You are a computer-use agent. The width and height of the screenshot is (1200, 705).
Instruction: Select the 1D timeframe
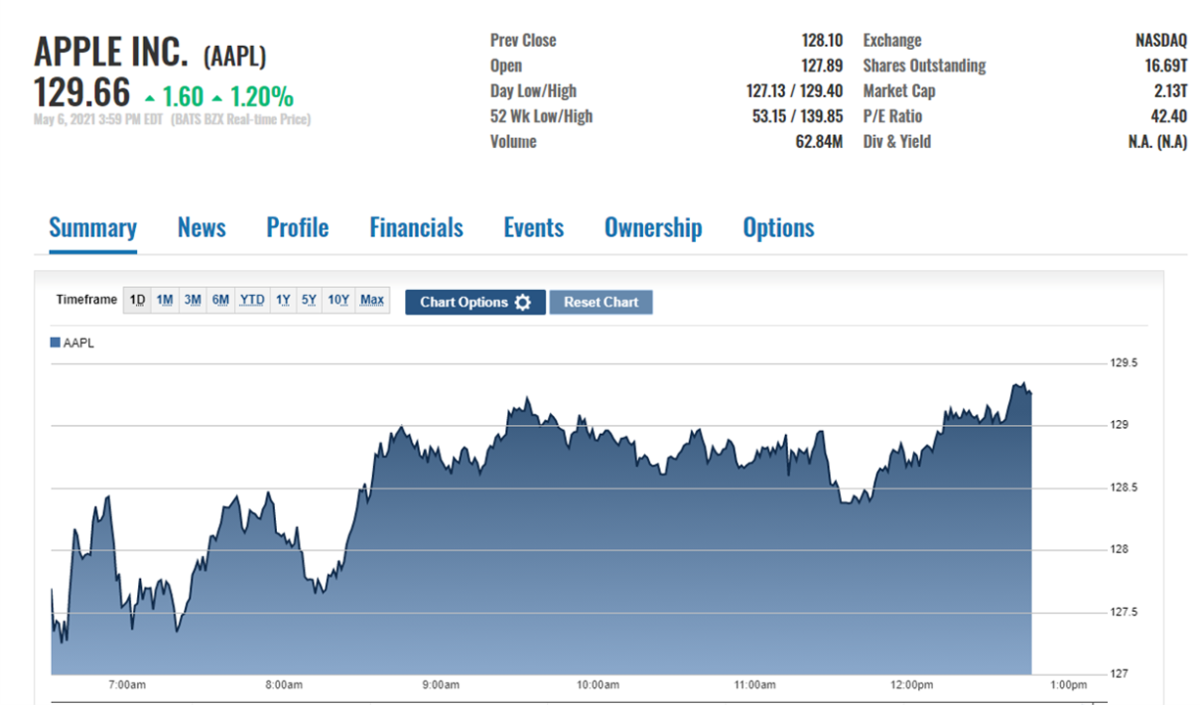(x=137, y=300)
